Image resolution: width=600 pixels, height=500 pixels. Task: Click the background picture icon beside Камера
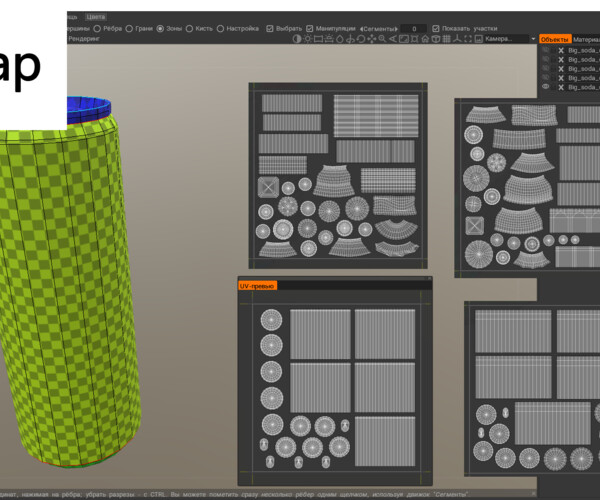pos(479,39)
